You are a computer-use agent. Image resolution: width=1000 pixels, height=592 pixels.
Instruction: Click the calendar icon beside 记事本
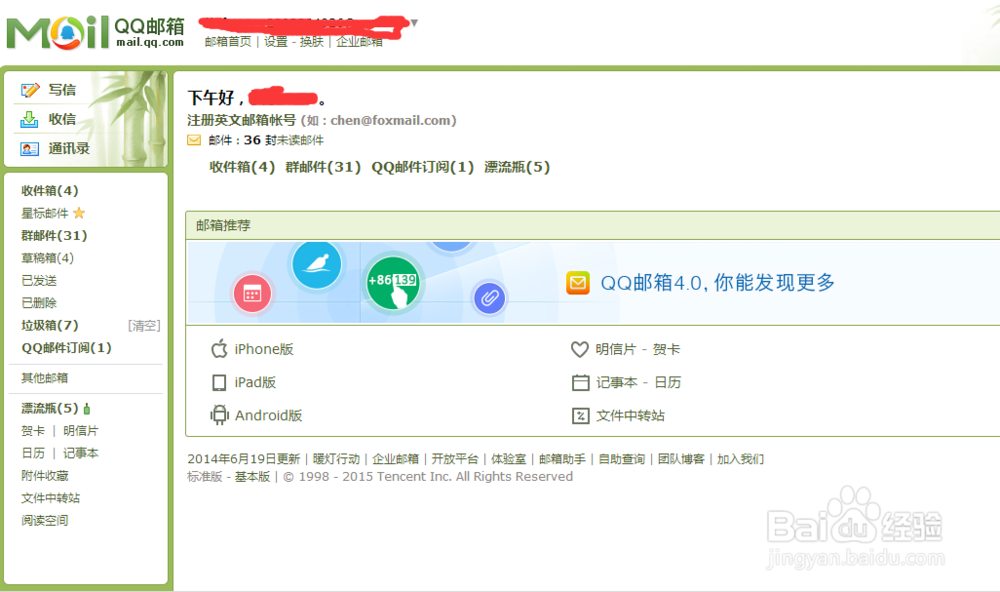580,382
